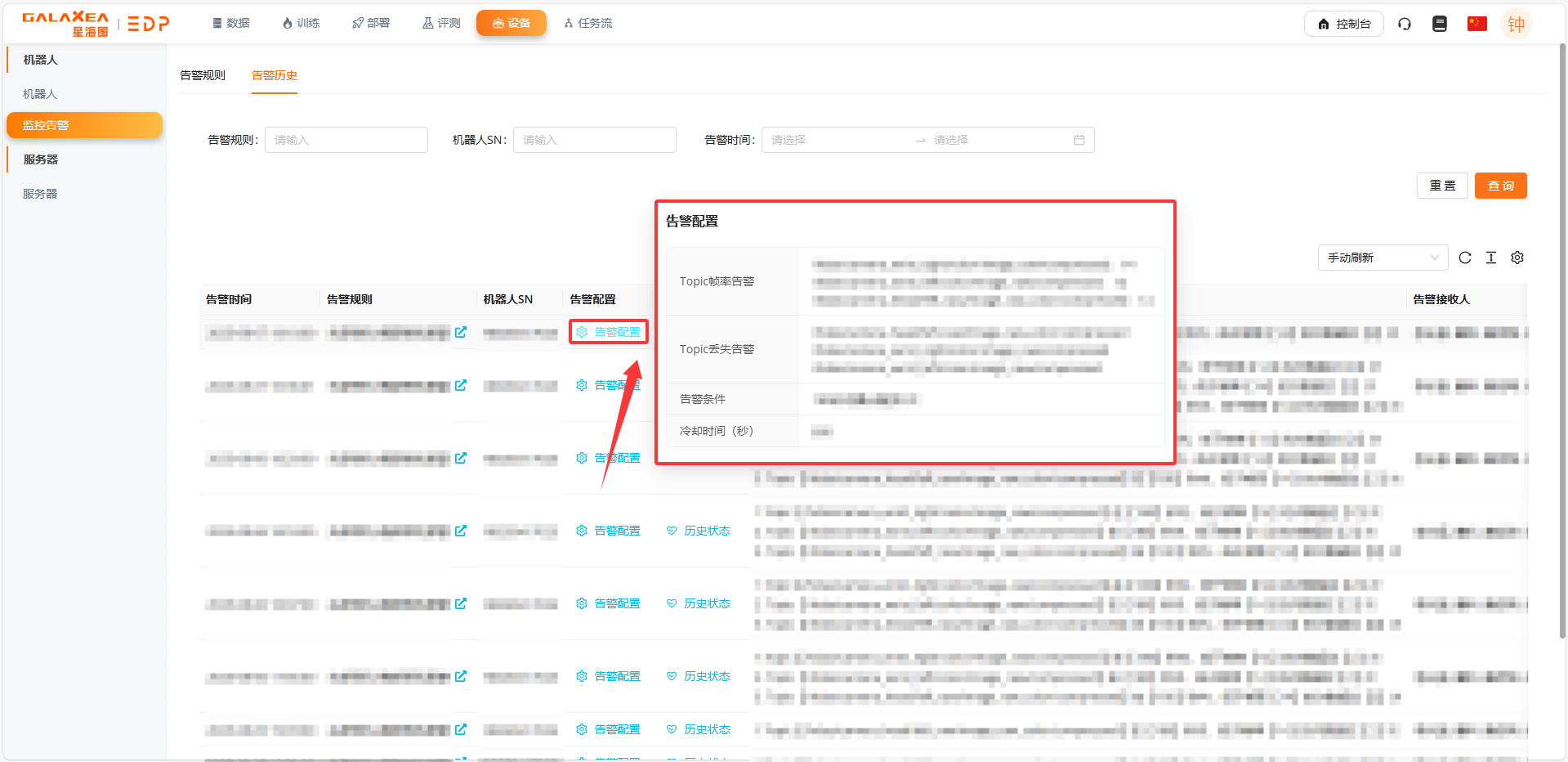Click the calendar icon in 告警时间 picker

pos(1079,140)
